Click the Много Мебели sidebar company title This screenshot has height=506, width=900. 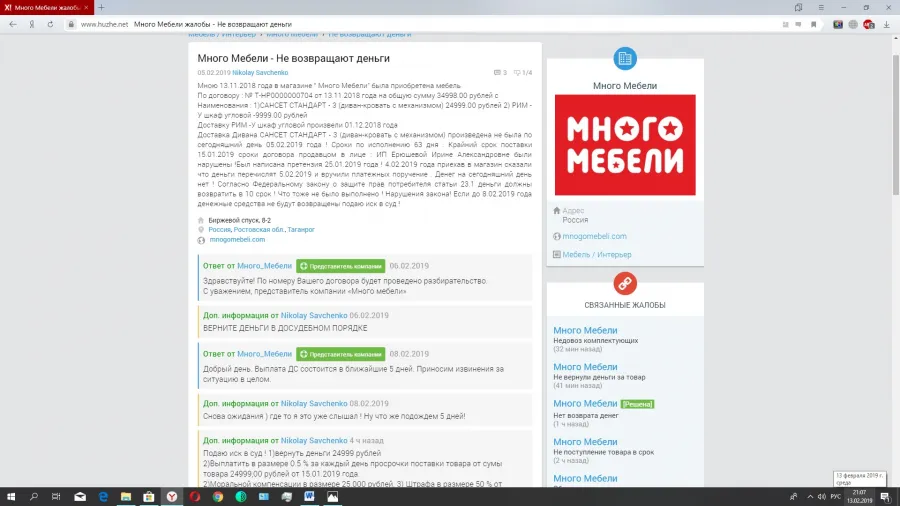pyautogui.click(x=624, y=85)
